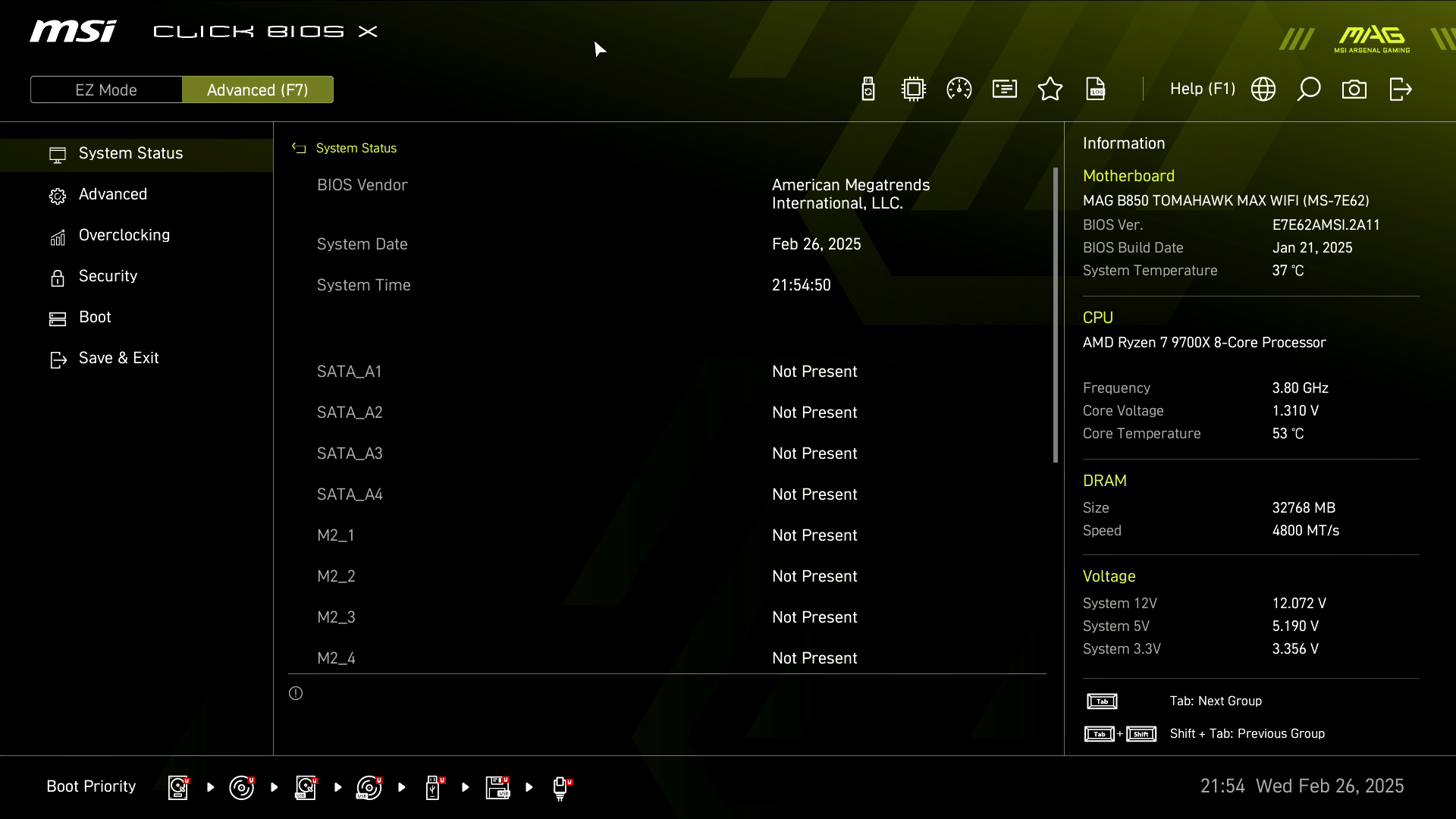Open the LOG file icon
This screenshot has height=819, width=1456.
[x=1096, y=89]
